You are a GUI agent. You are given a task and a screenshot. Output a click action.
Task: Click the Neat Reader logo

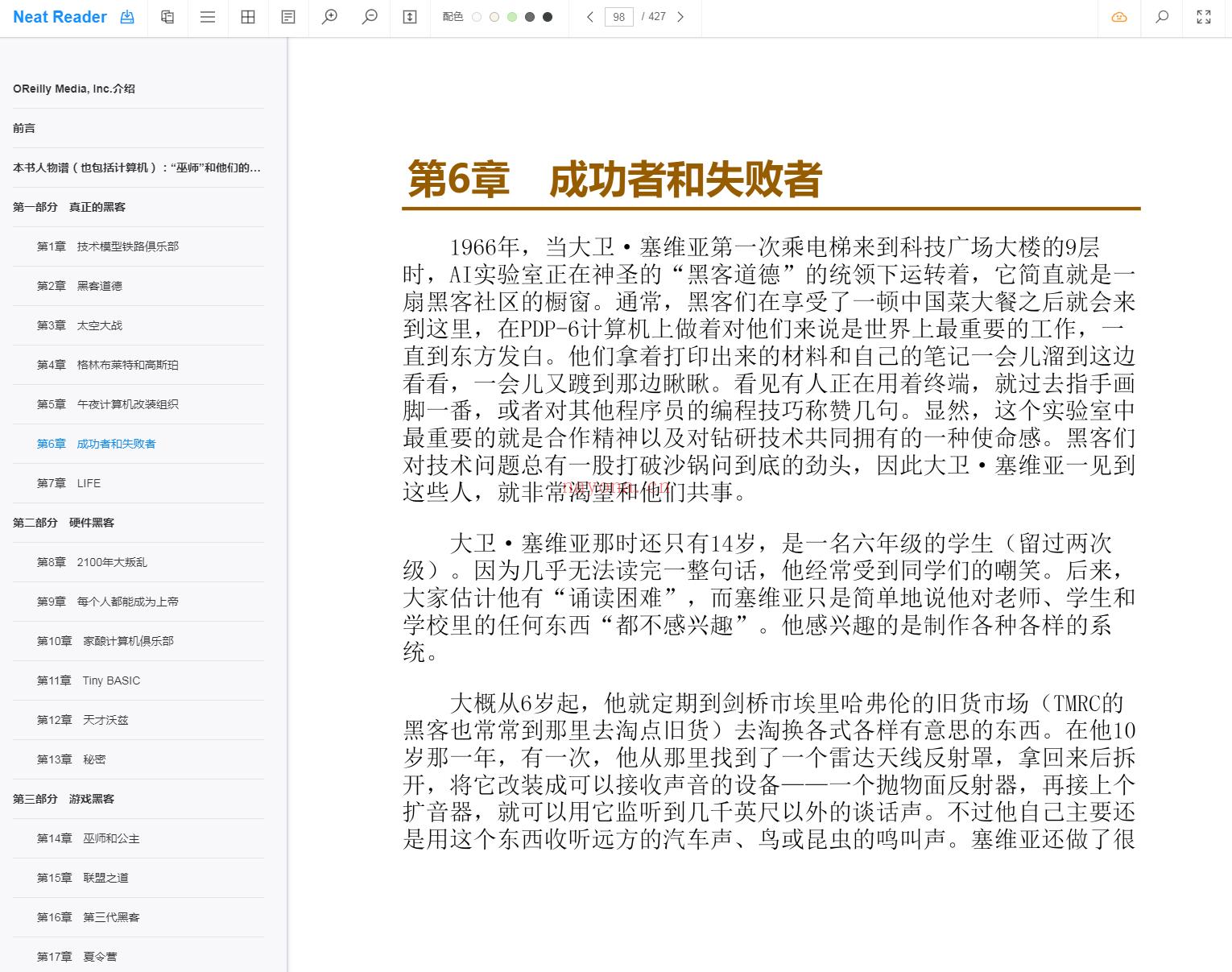coord(60,17)
